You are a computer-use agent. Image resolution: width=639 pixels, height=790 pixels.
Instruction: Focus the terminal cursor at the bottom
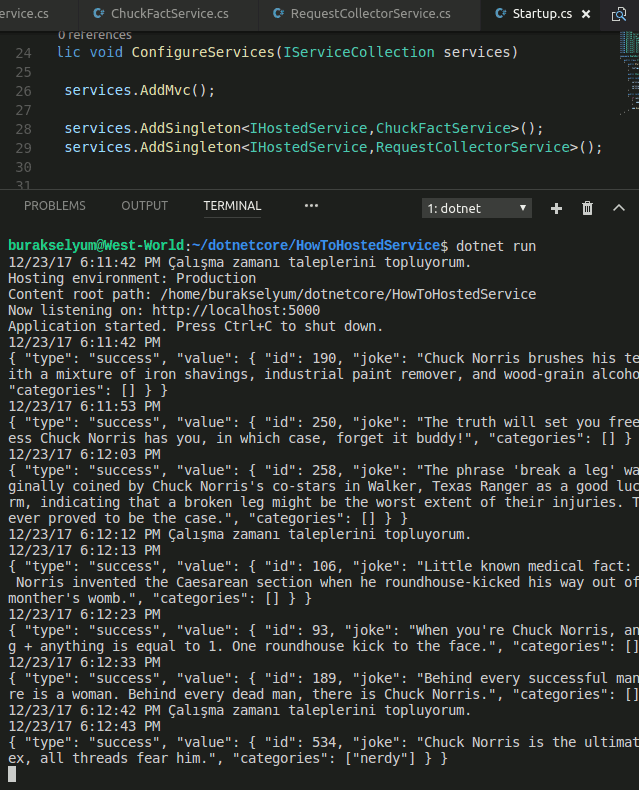12,773
